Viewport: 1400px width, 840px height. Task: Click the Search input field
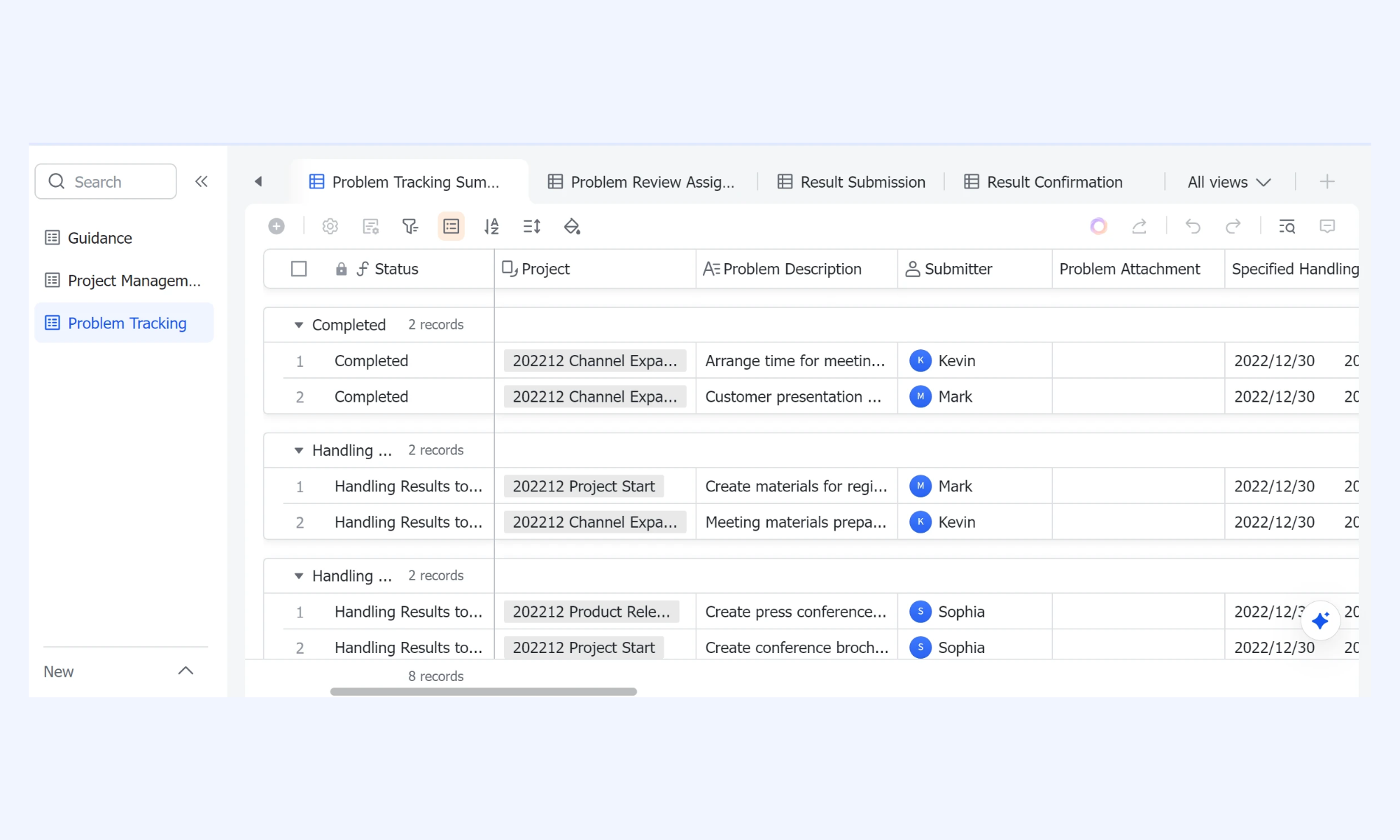(x=106, y=182)
